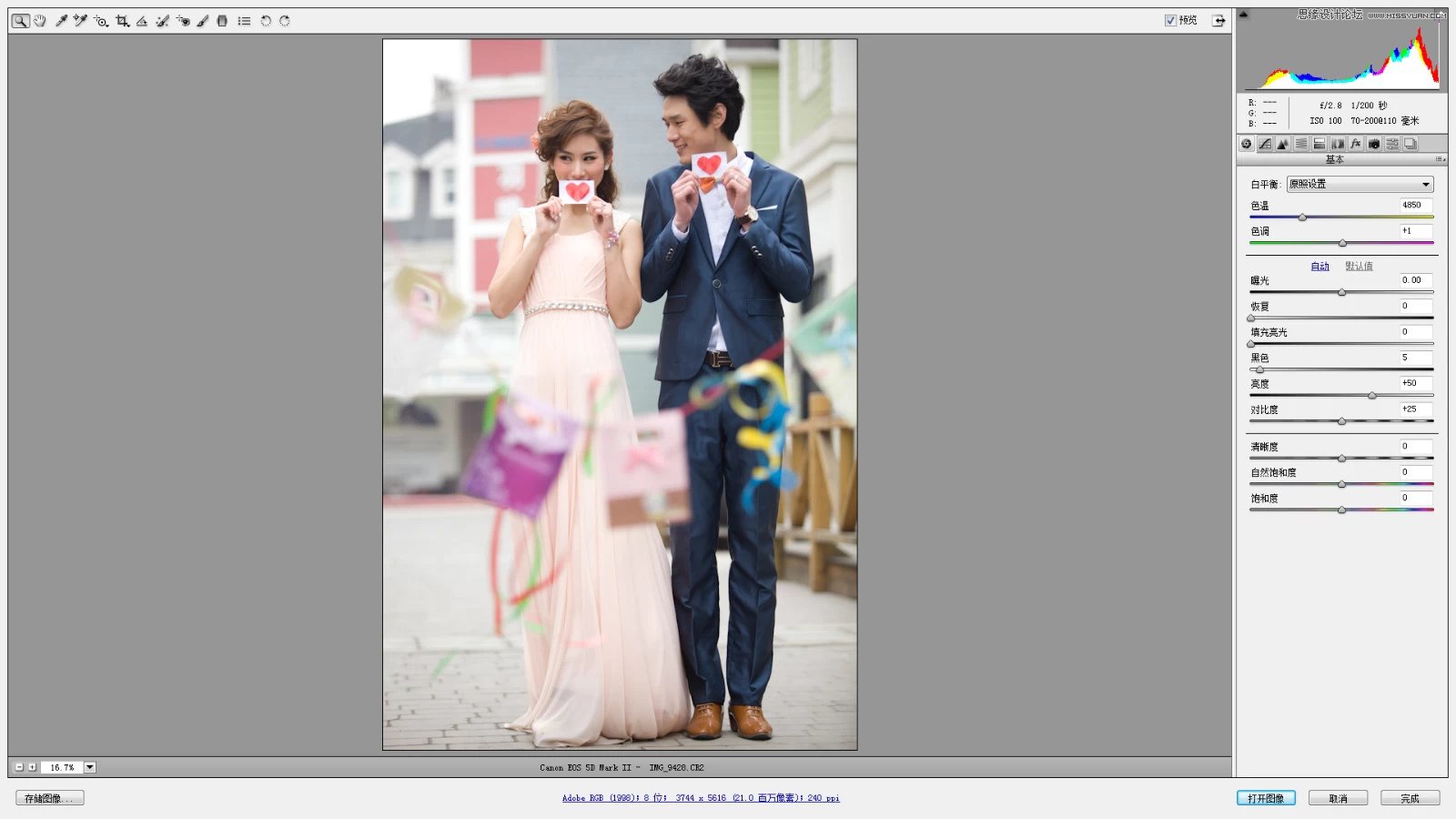Click the 自动 auto adjust link

pos(1319,266)
